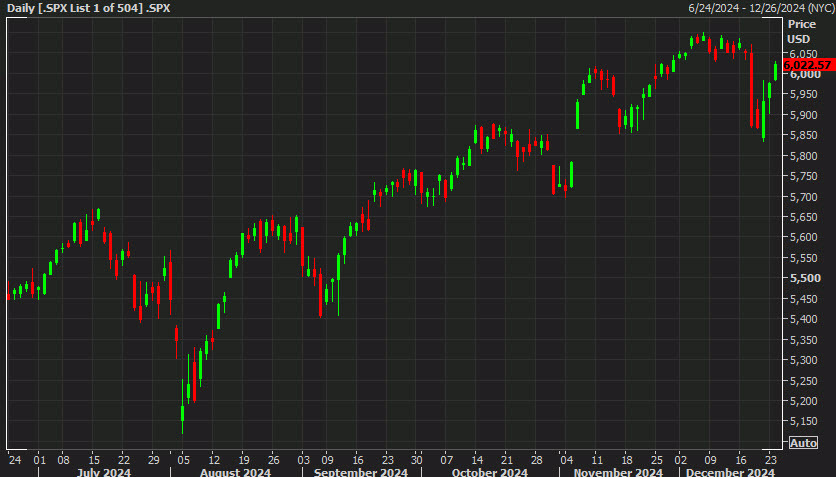This screenshot has height=477, width=836.
Task: Select the 5,900 price axis label
Action: tap(803, 115)
